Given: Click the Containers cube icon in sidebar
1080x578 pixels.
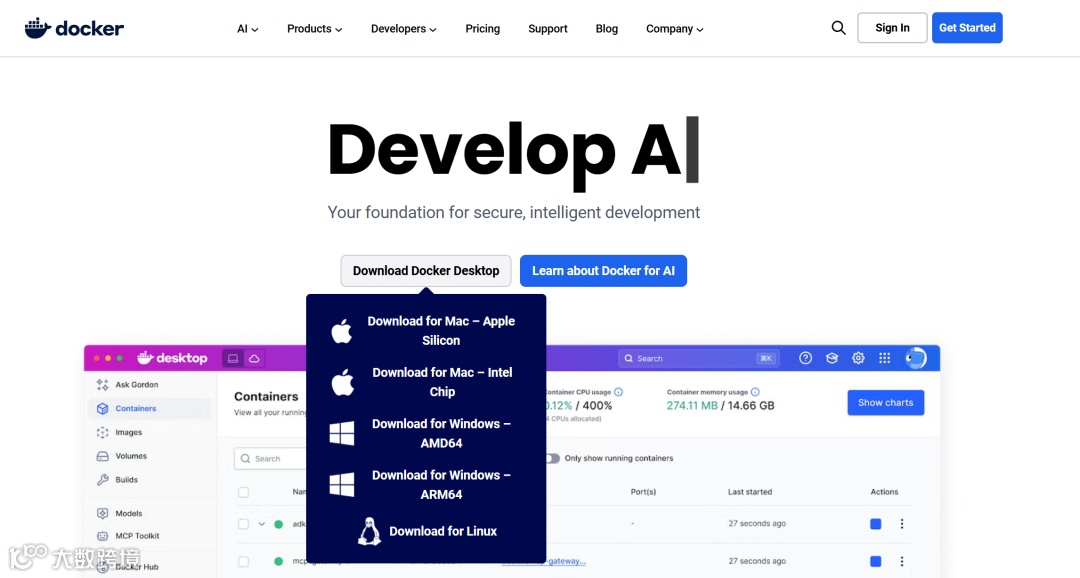Looking at the screenshot, I should click(x=103, y=409).
